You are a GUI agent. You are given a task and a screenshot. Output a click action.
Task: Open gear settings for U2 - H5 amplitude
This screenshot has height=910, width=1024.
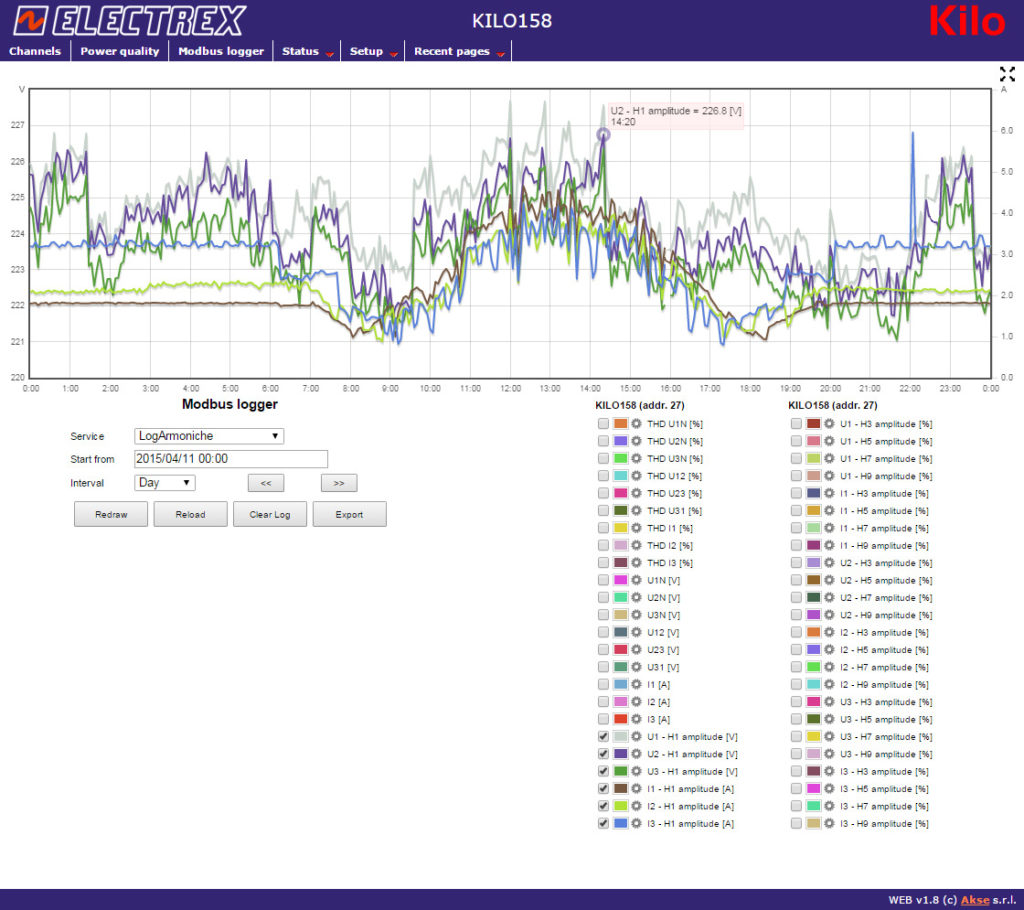pyautogui.click(x=829, y=580)
